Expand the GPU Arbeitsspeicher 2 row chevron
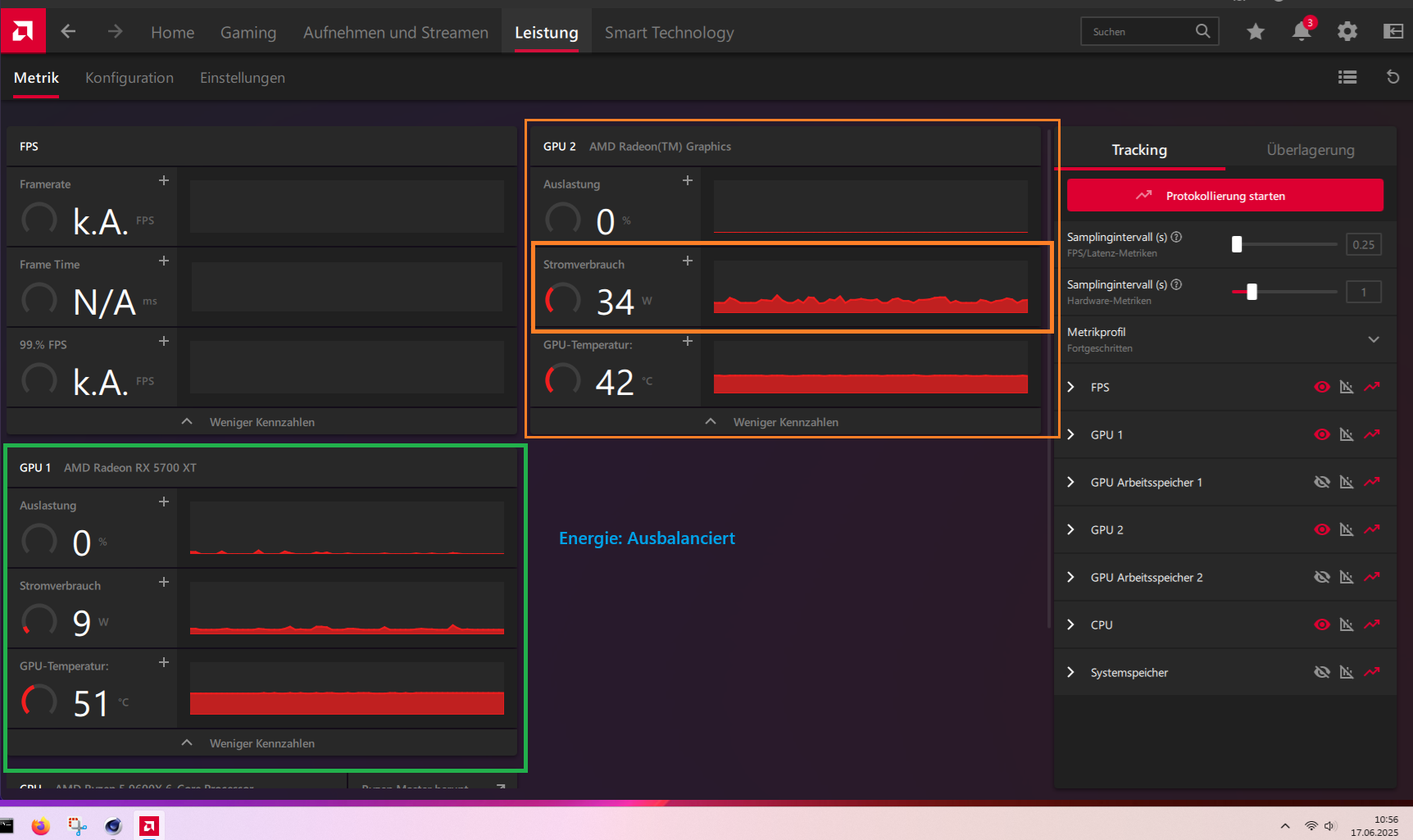 point(1070,577)
